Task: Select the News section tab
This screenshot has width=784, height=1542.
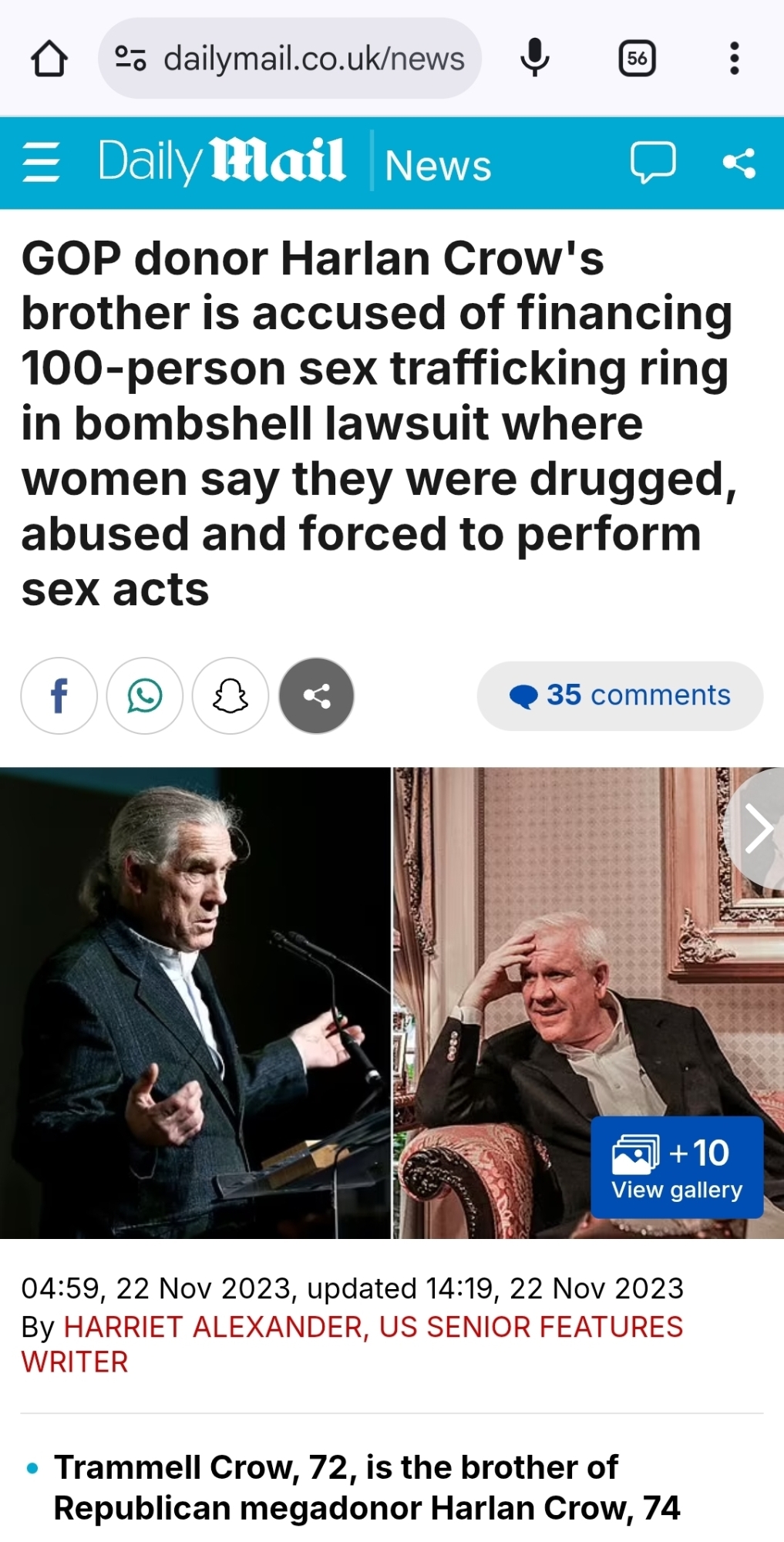Action: (x=438, y=165)
